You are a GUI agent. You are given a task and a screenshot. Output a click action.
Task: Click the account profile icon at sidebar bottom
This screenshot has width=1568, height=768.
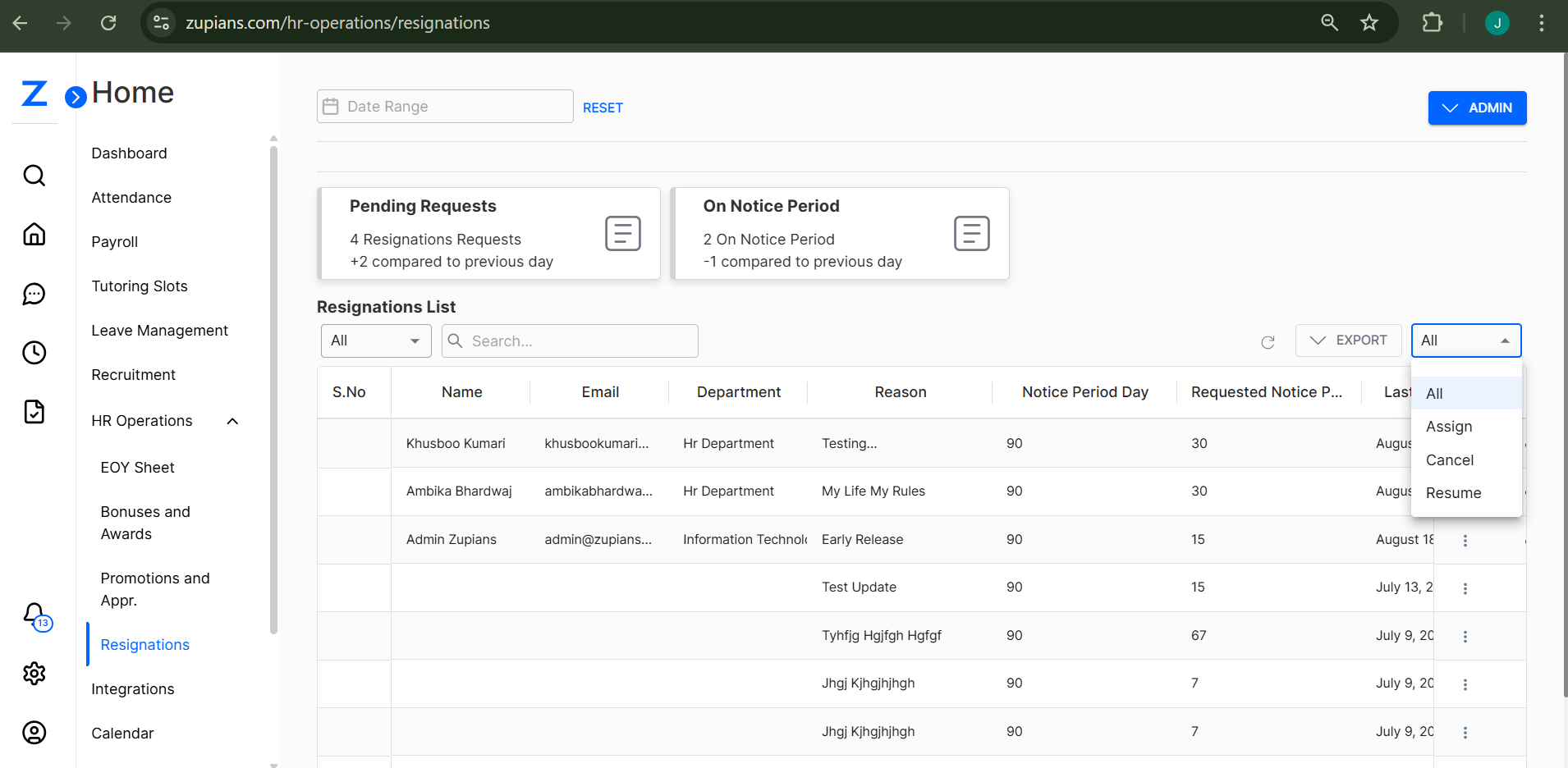(x=34, y=732)
